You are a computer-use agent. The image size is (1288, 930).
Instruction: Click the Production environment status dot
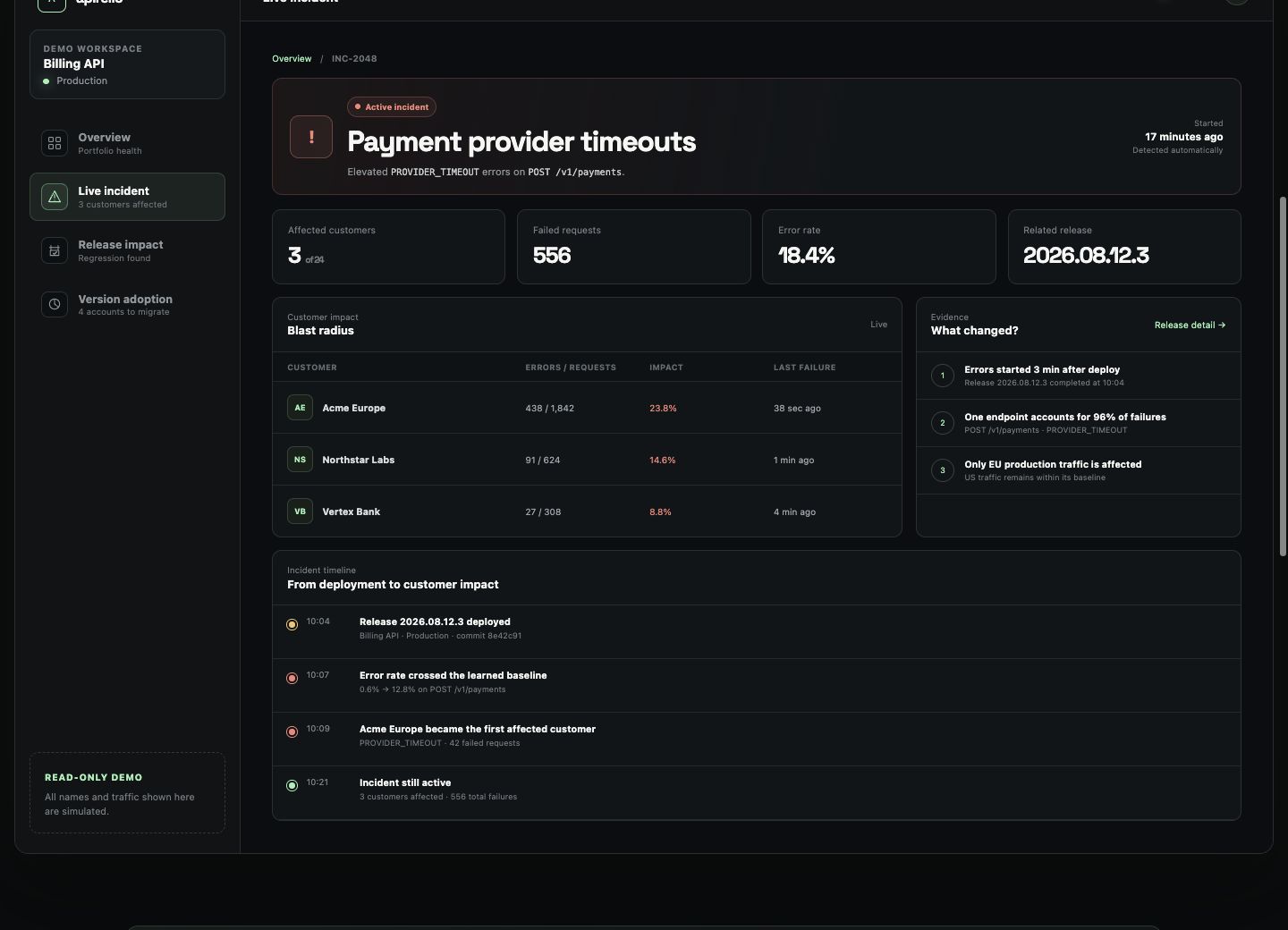[x=47, y=81]
